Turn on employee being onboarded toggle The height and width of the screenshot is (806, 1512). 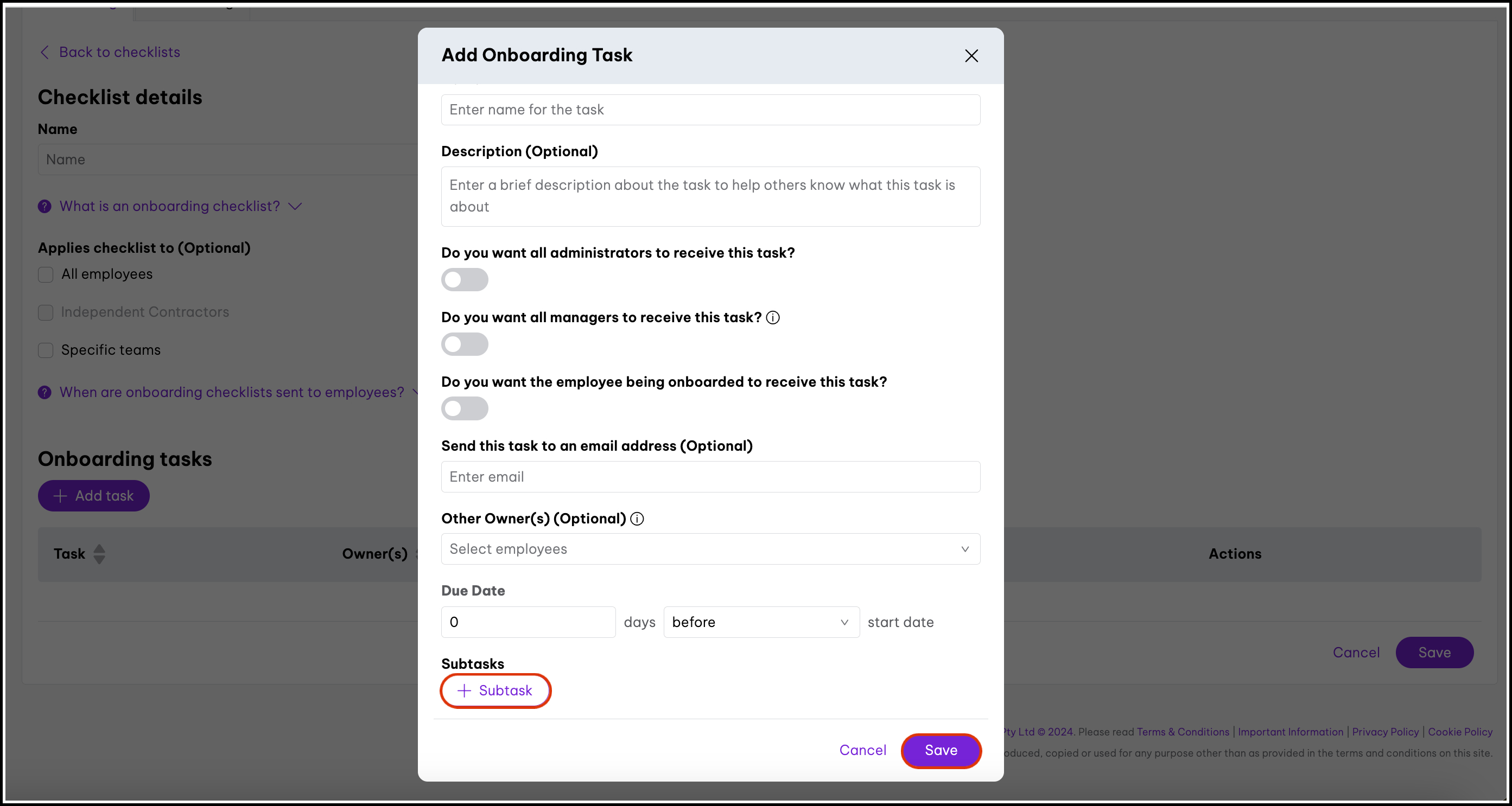pos(464,409)
